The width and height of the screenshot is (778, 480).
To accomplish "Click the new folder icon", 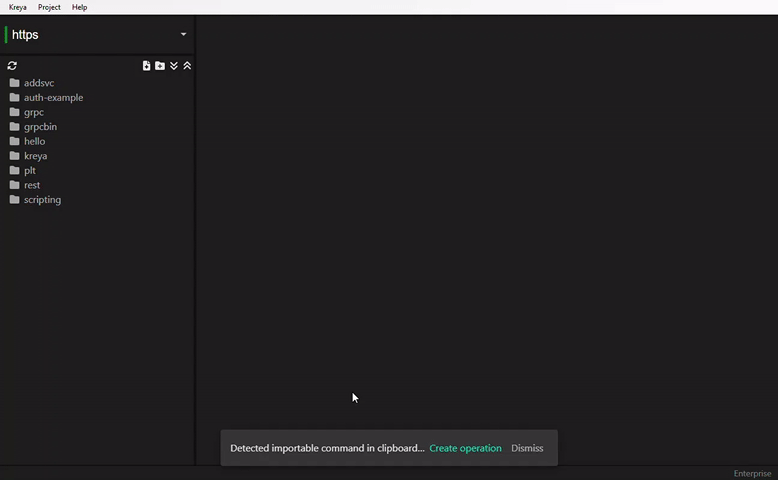I will click(160, 66).
